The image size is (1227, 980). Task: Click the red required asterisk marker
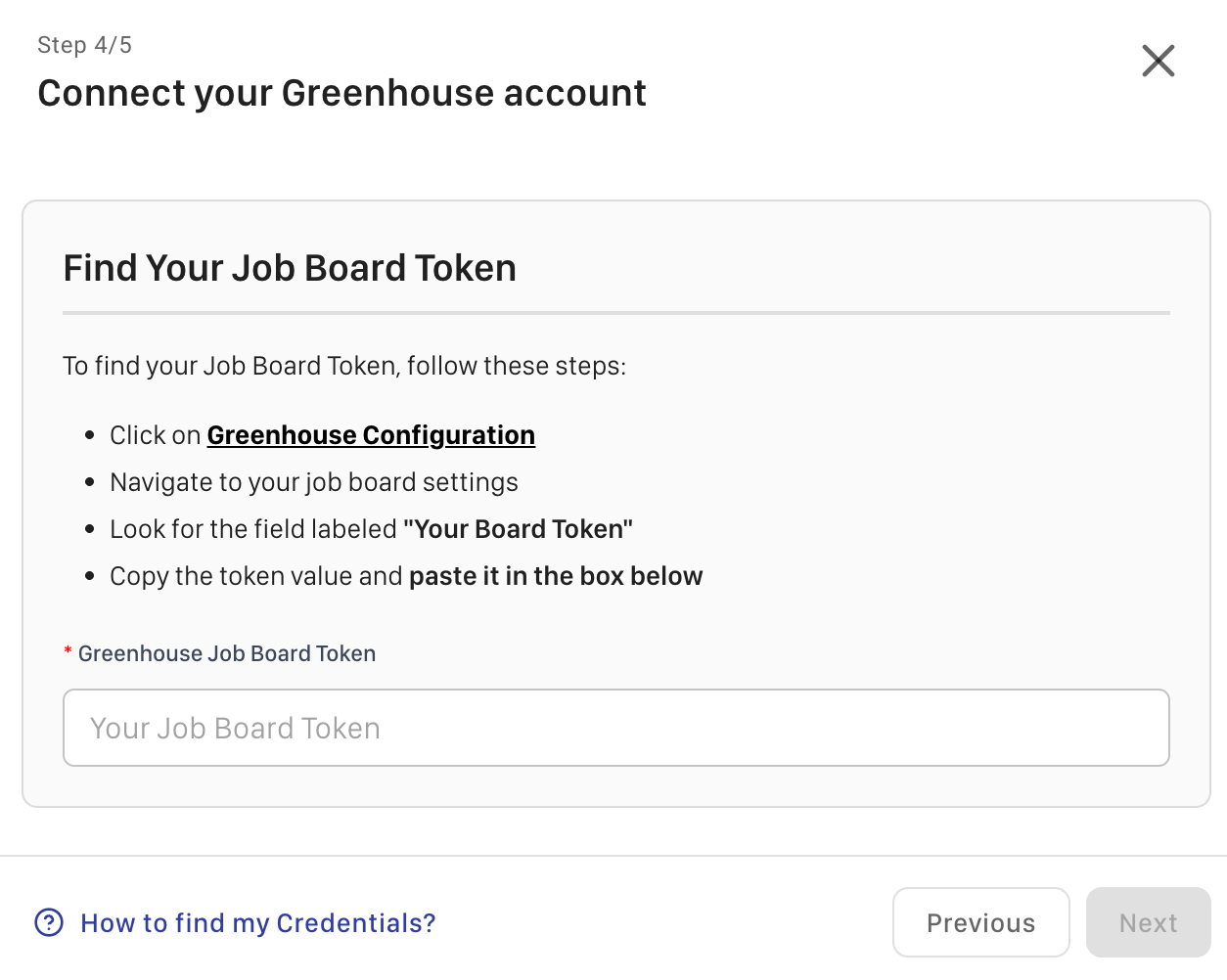tap(68, 652)
